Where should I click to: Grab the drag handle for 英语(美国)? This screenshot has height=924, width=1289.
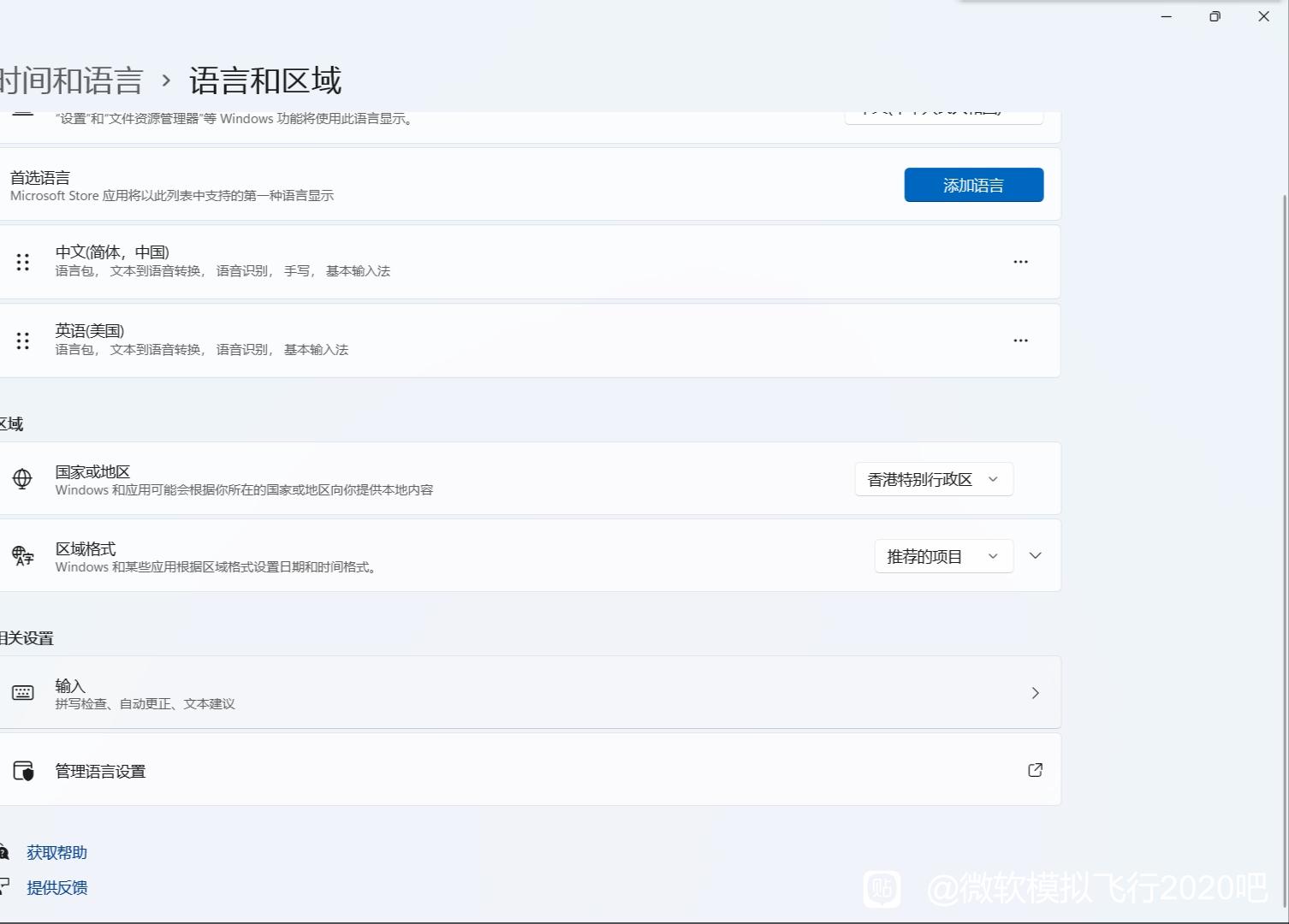click(x=23, y=341)
